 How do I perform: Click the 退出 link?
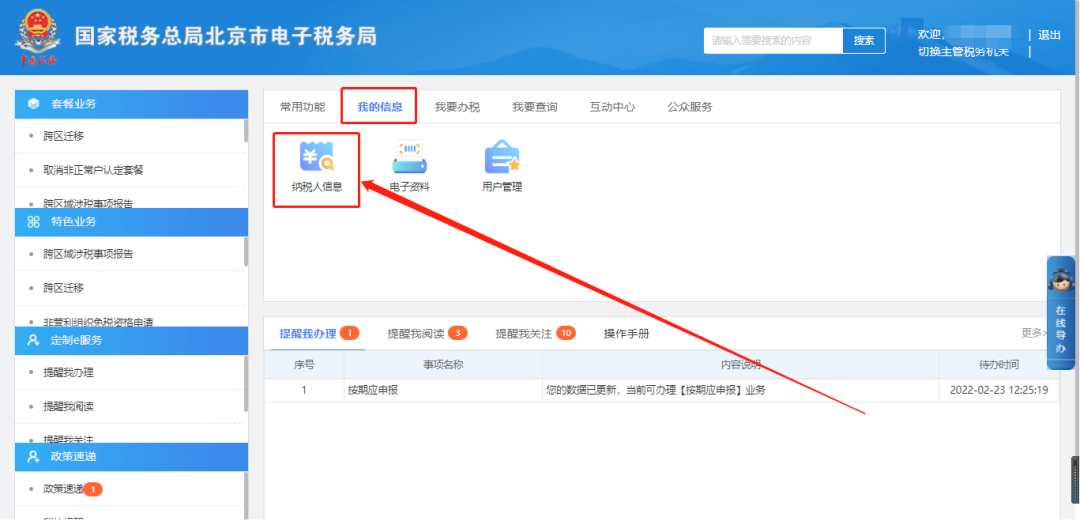(1049, 35)
